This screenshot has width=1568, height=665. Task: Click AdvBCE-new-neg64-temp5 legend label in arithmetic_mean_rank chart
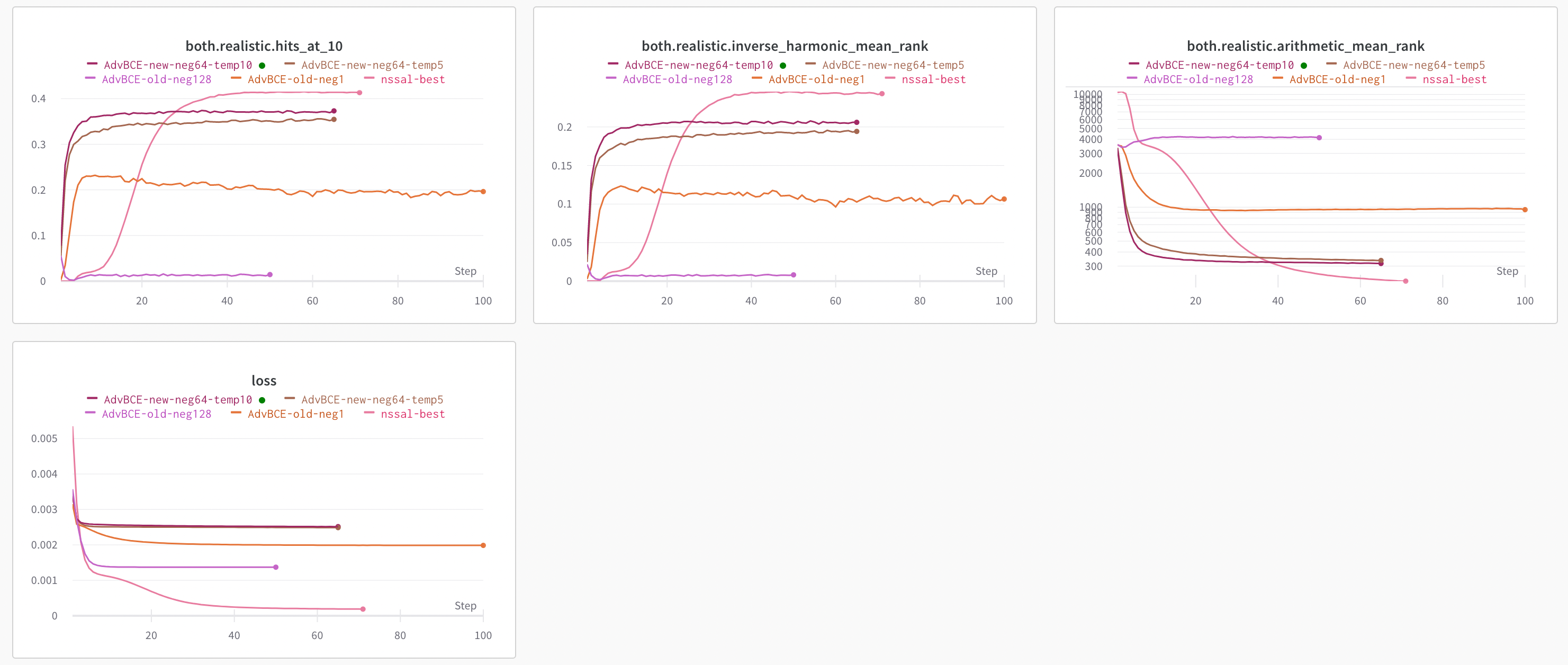[x=1413, y=65]
